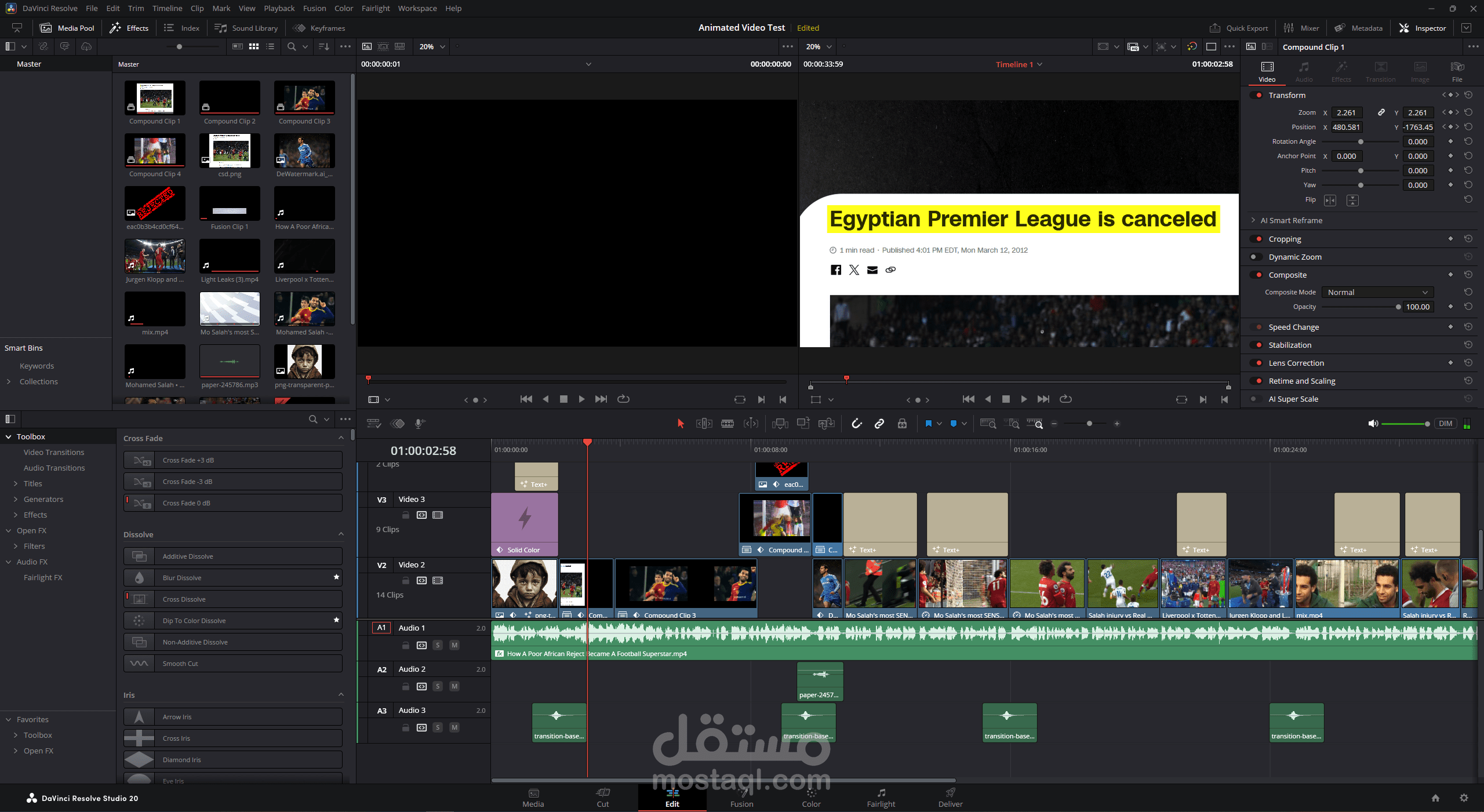
Task: Open the Fusion menu
Action: tap(314, 8)
